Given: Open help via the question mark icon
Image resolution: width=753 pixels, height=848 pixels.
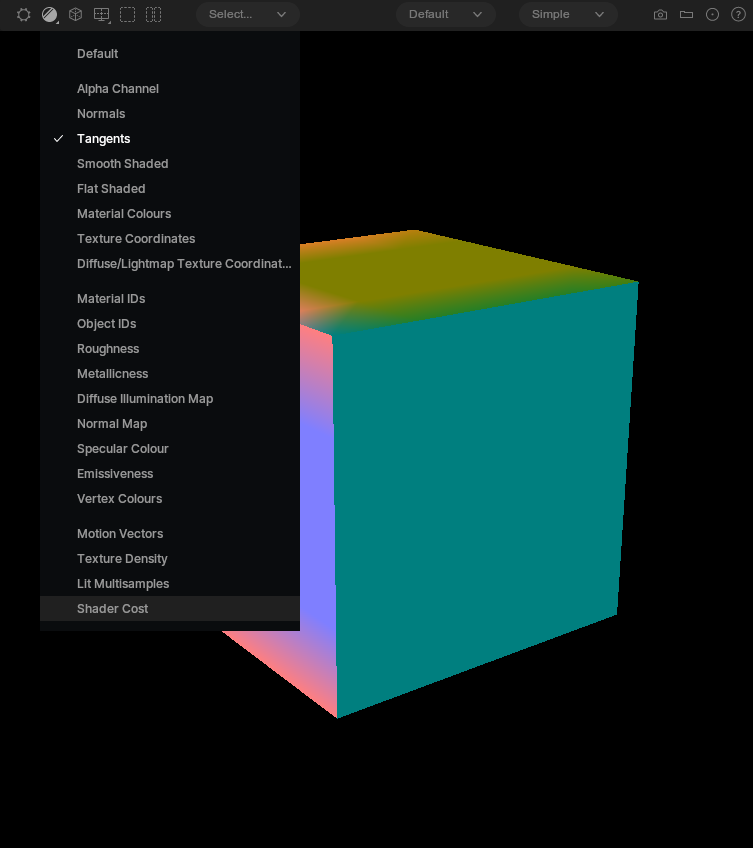Looking at the screenshot, I should (x=738, y=15).
